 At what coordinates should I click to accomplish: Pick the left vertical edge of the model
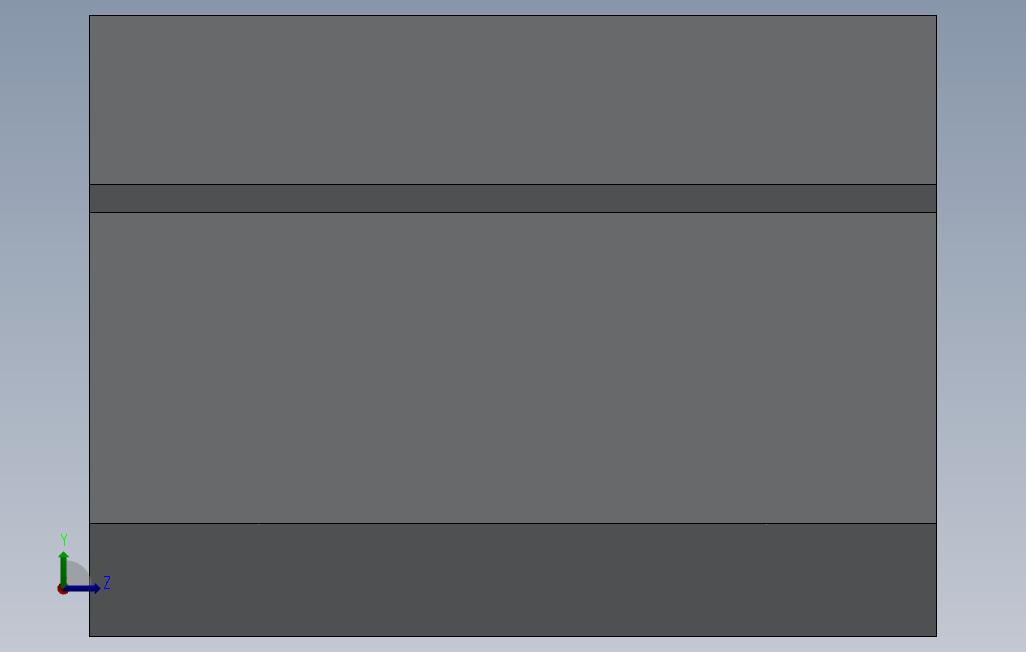point(90,325)
